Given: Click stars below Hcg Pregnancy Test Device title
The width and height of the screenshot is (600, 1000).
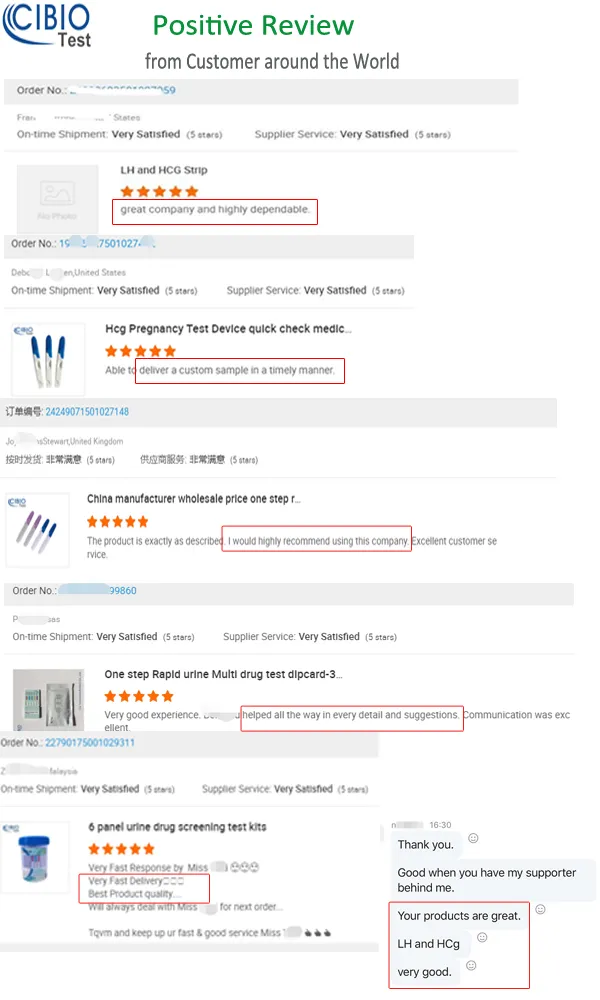Looking at the screenshot, I should pos(140,351).
